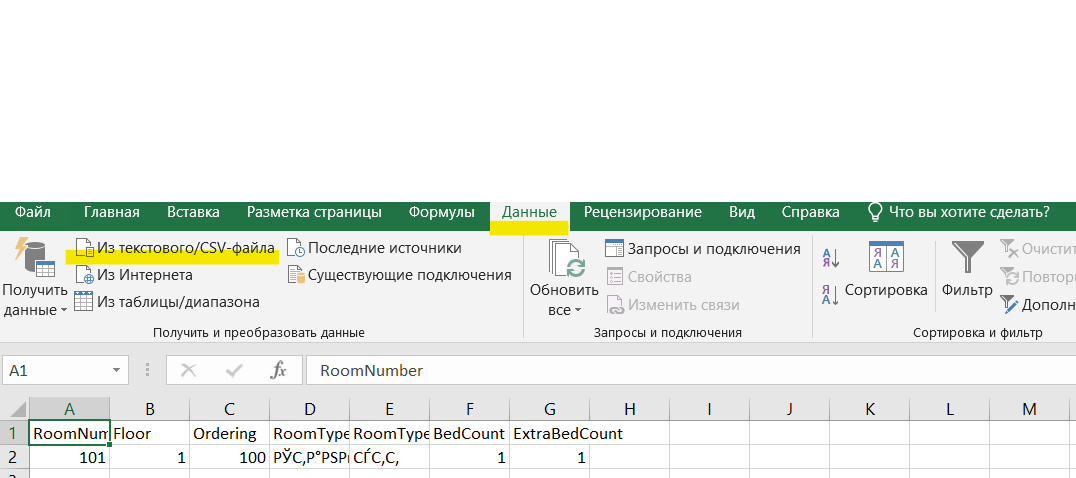Expand the Get Data dropdown arrow
Image resolution: width=1076 pixels, height=478 pixels.
(x=65, y=311)
